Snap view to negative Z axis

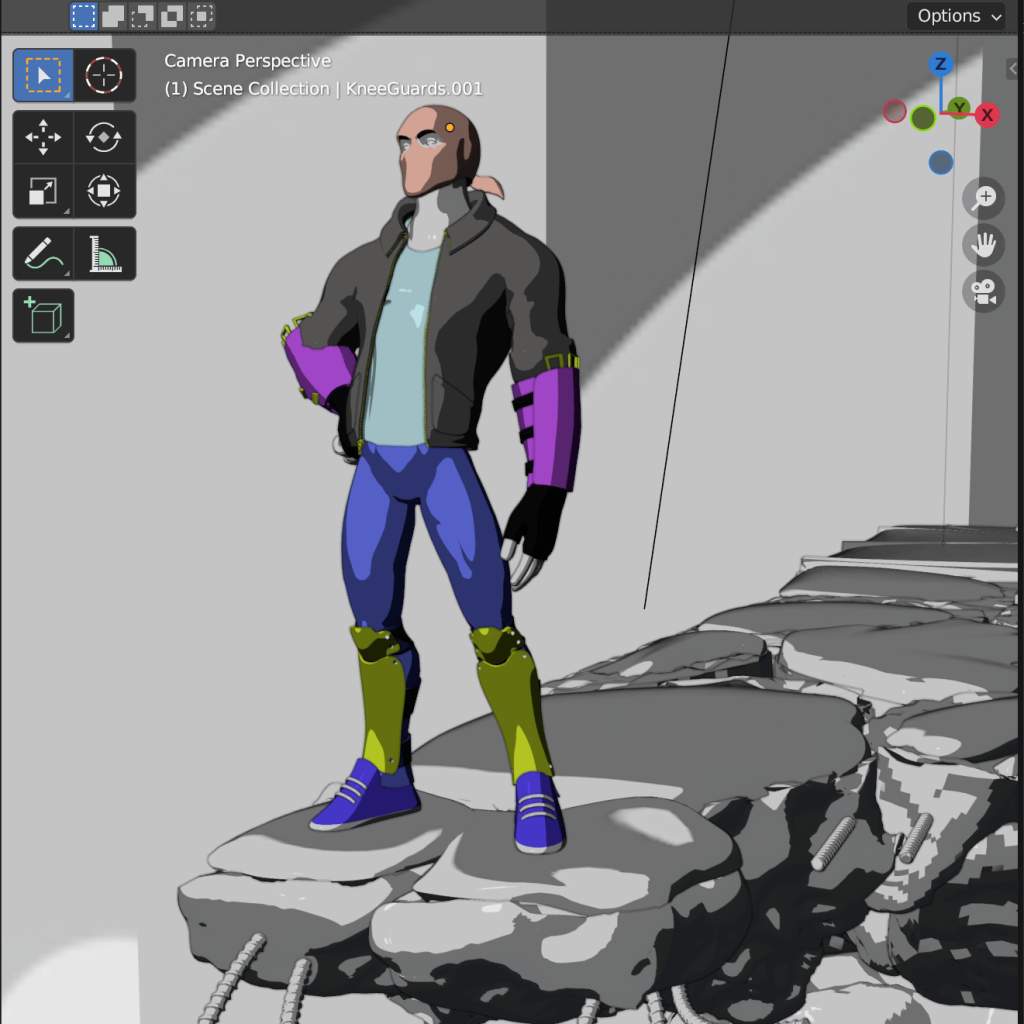tap(940, 163)
